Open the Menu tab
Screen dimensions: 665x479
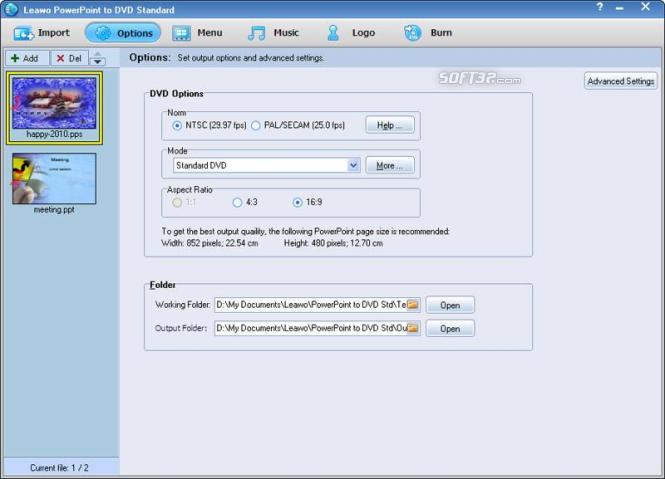[198, 33]
